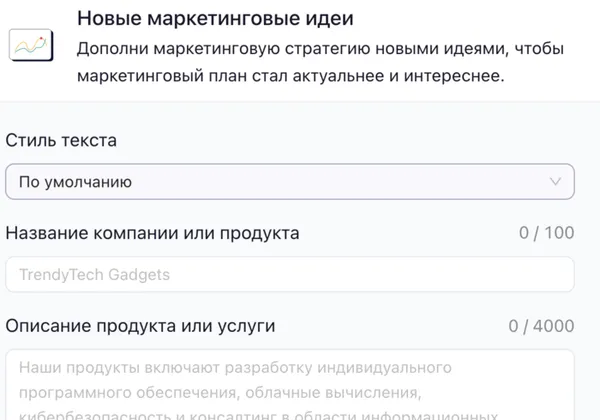Click the "маркетинговый план стал актуальнее" description line
This screenshot has width=600, height=420.
290,75
